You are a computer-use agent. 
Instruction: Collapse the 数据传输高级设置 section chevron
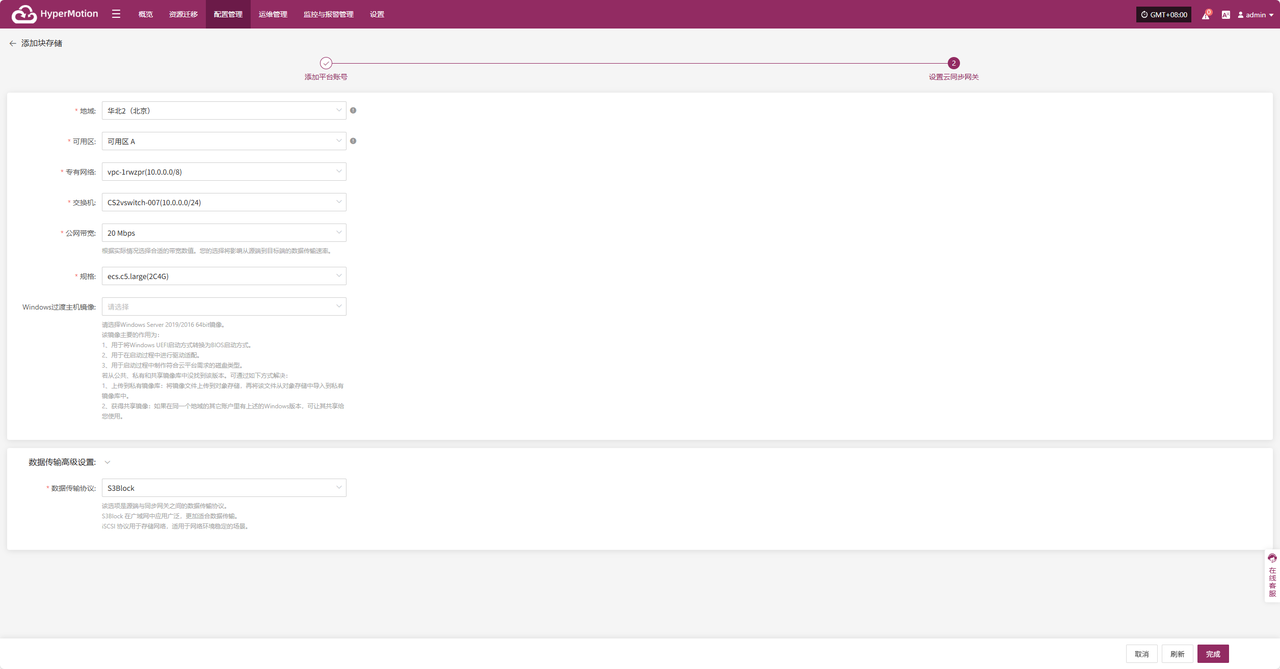point(108,462)
